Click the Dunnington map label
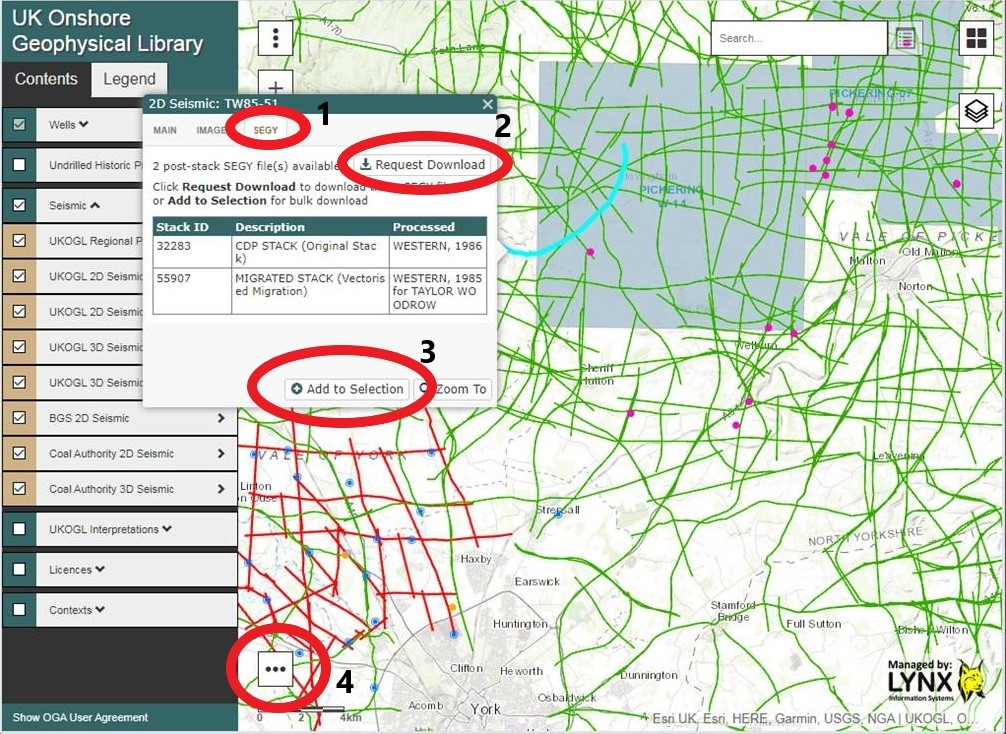Screen dimensions: 1006x734 [x=649, y=675]
